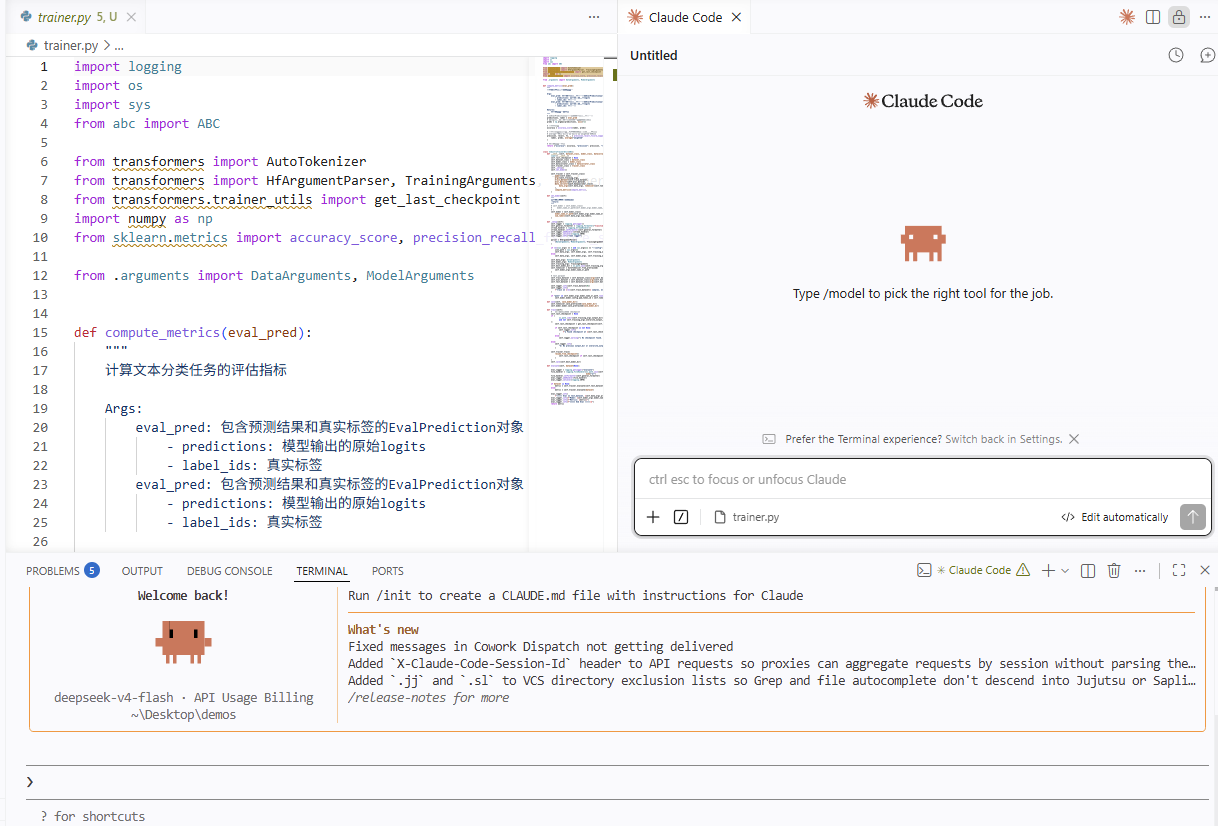Click the Claude Code terminal label
Screen dimensions: 1218x826
(x=980, y=570)
